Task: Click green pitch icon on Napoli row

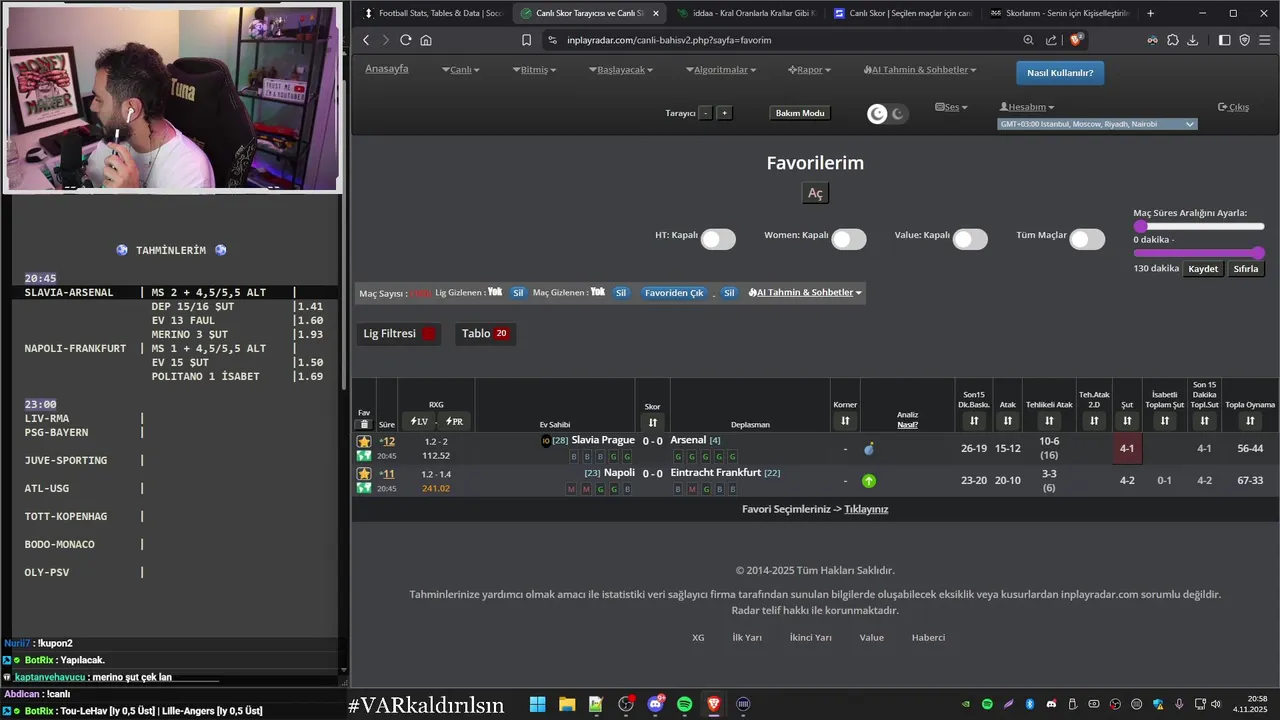Action: 364,488
